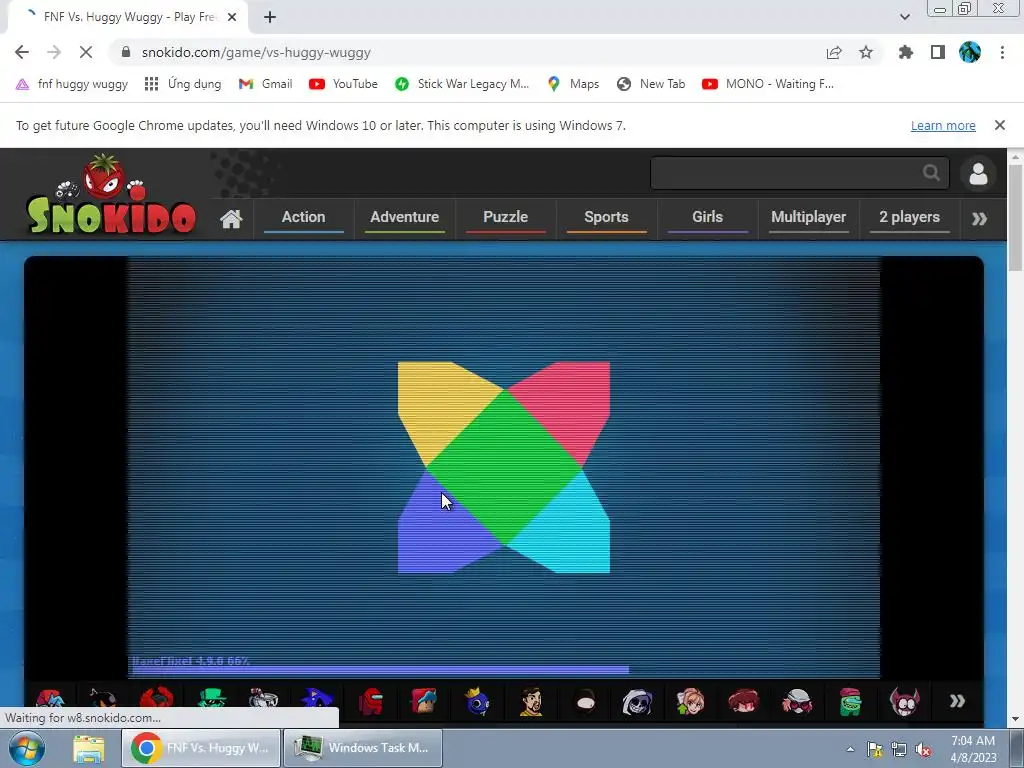Open the Ứng dụng apps shortcut
Viewport: 1024px width, 768px height.
coord(183,84)
